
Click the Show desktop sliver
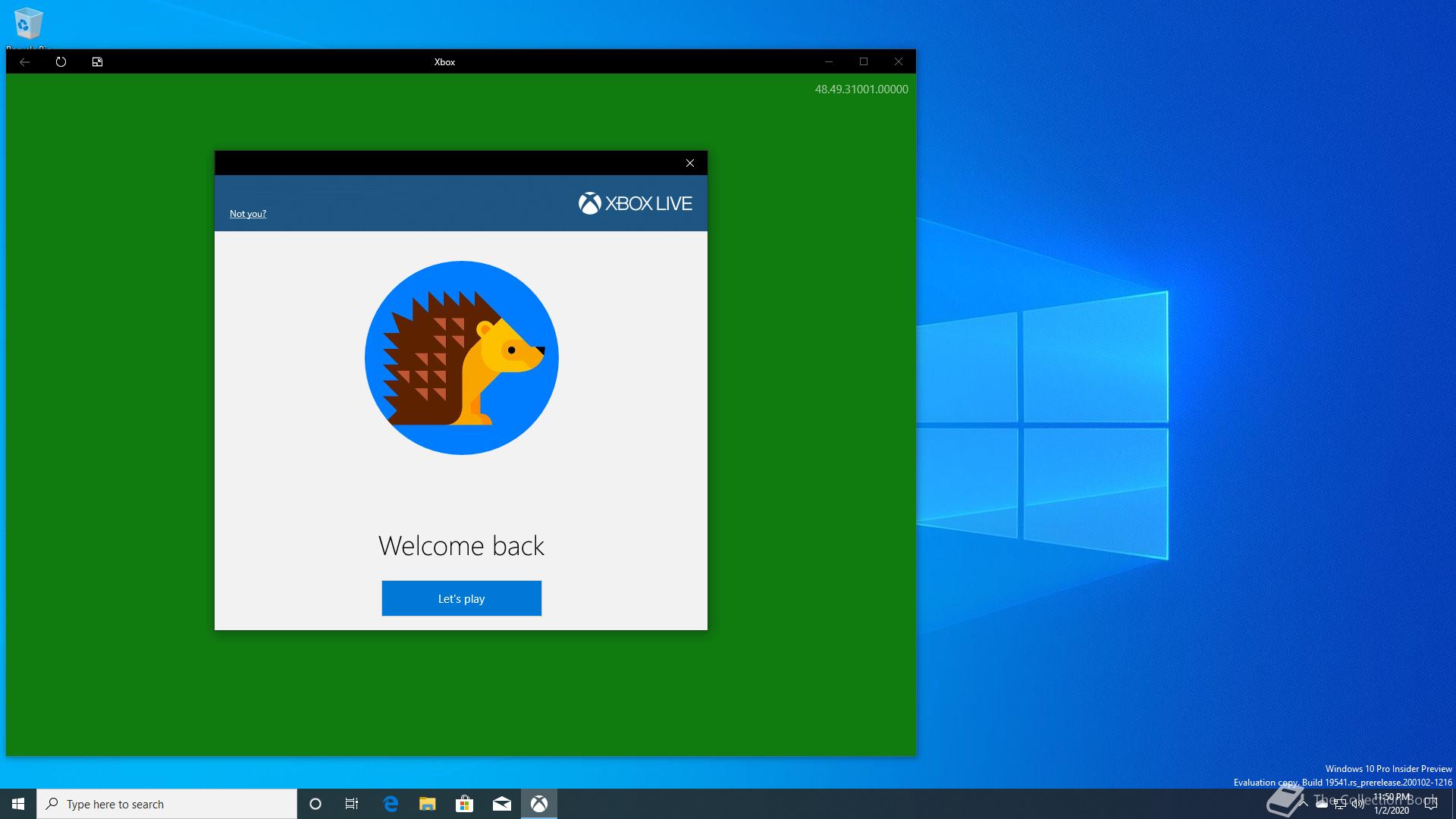(1454, 804)
